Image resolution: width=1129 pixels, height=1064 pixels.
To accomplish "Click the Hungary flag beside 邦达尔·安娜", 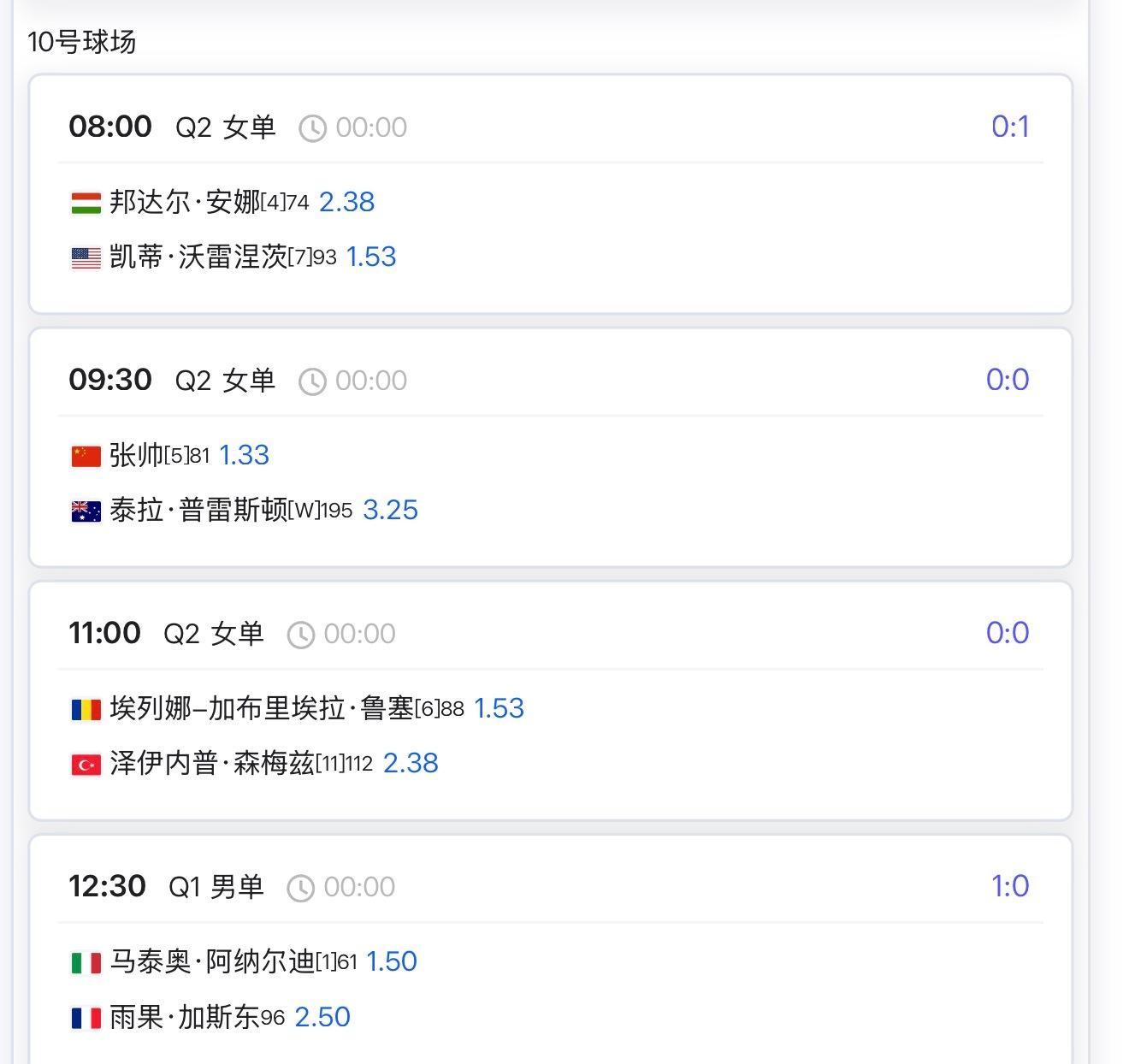I will pyautogui.click(x=86, y=203).
